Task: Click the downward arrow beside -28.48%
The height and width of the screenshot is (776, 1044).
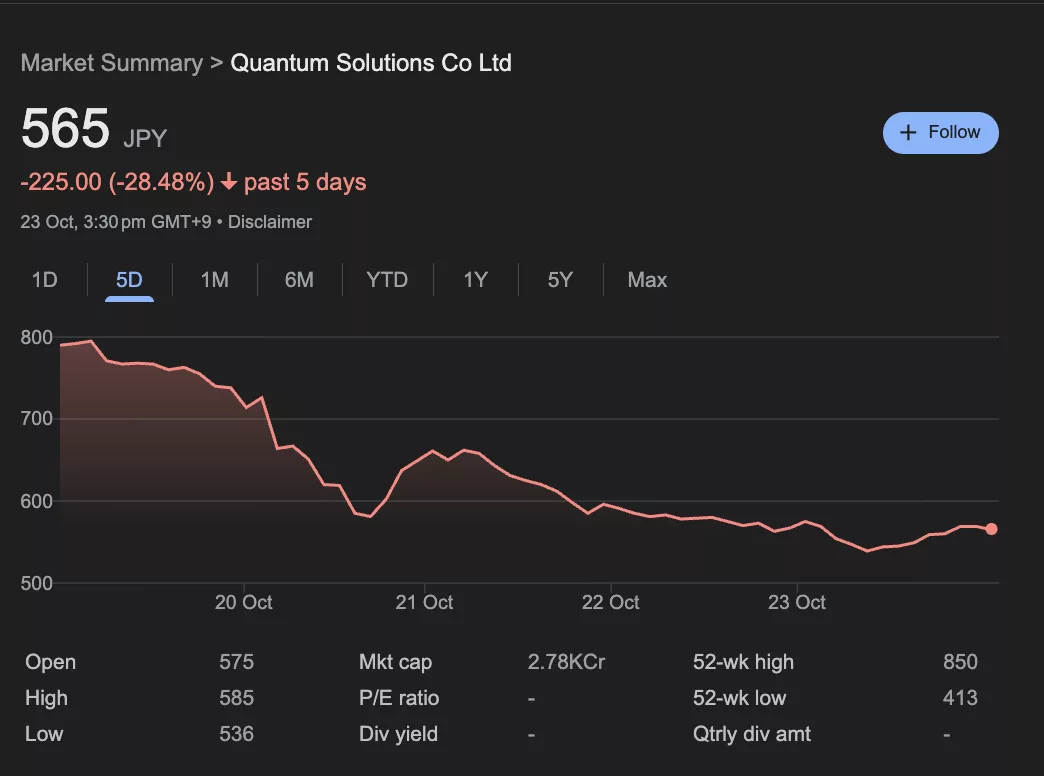Action: pyautogui.click(x=228, y=182)
